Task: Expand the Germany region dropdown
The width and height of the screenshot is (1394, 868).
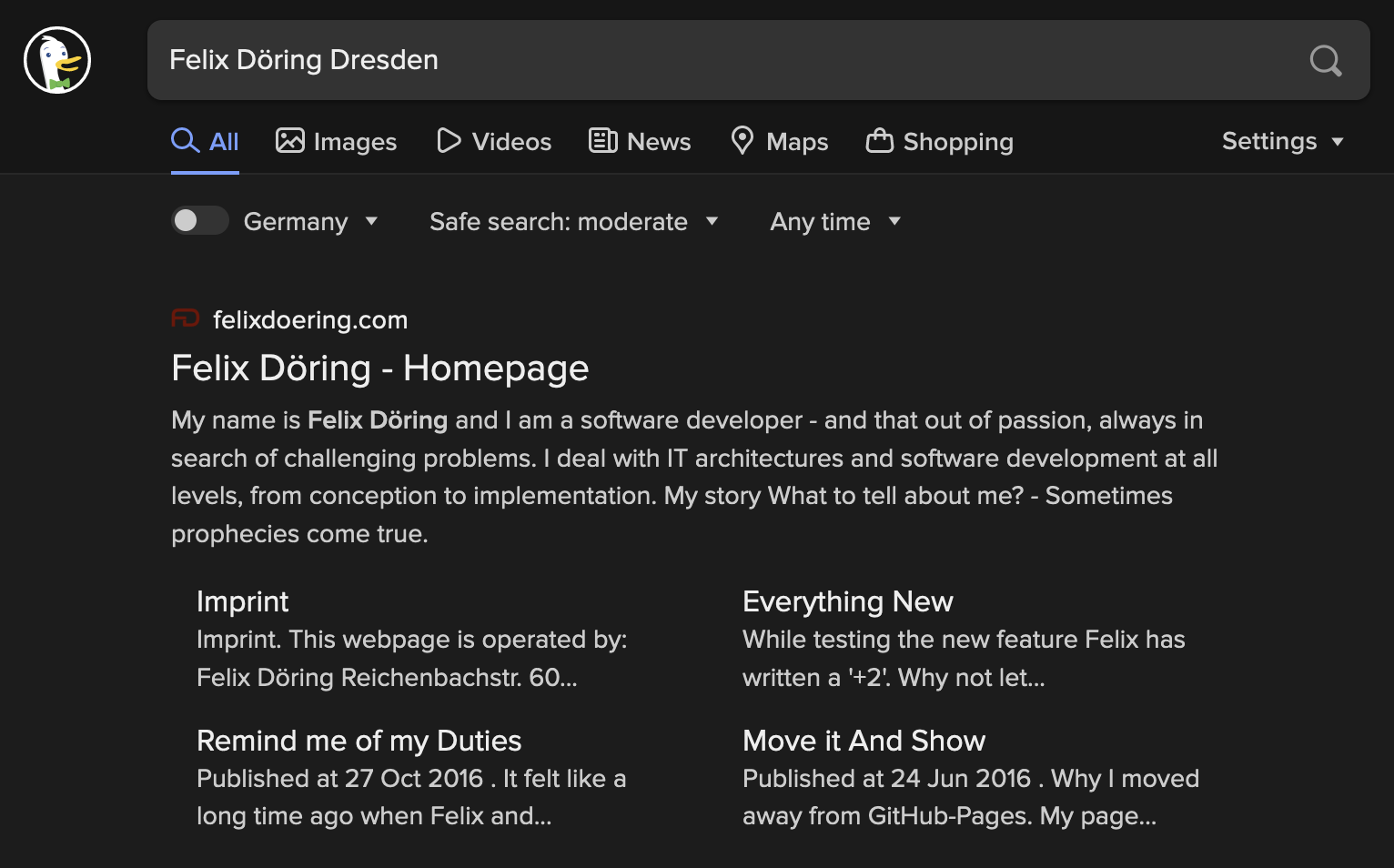Action: click(x=311, y=221)
